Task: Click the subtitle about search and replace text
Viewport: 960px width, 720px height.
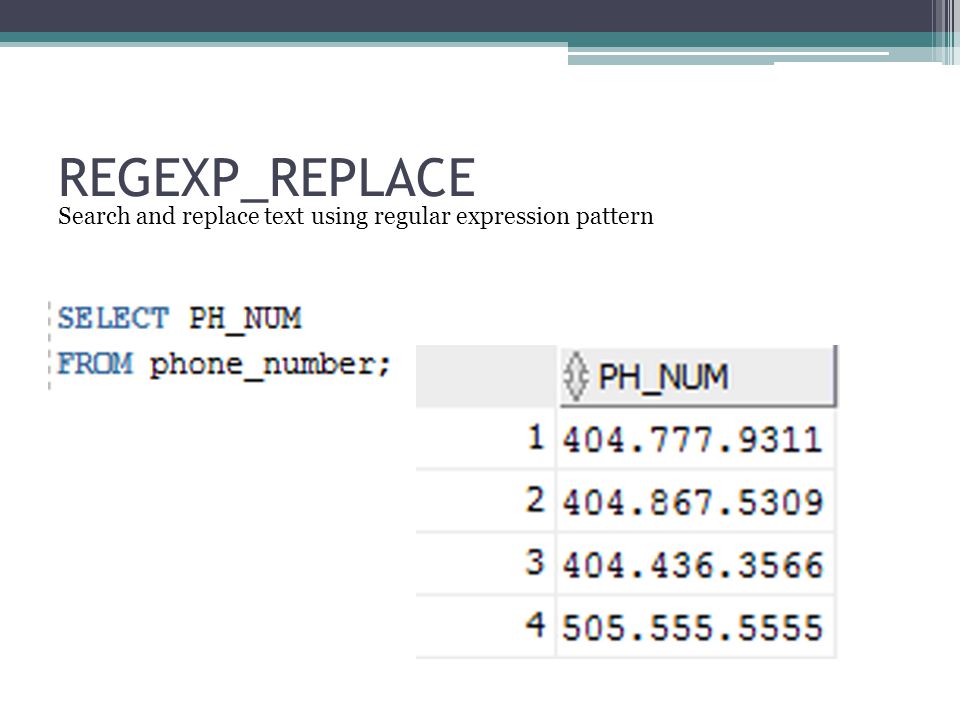Action: click(356, 217)
